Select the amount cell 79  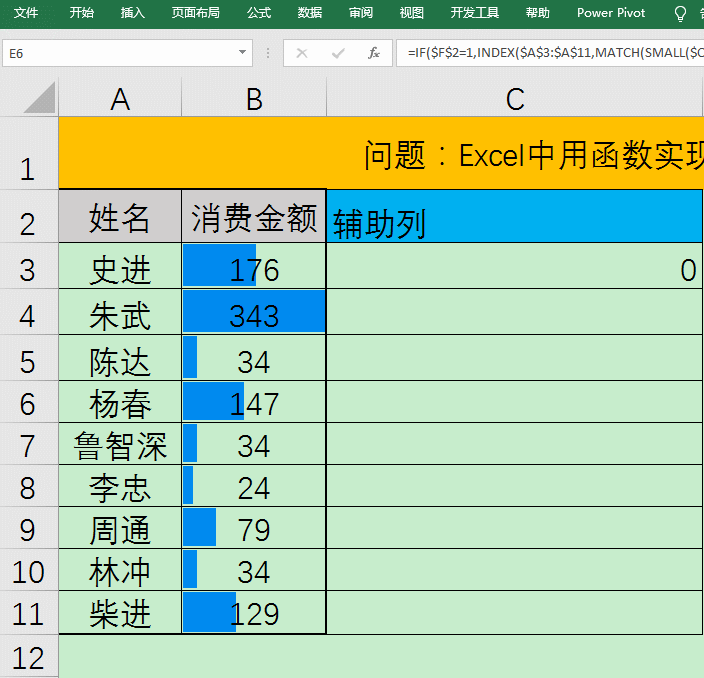pos(254,528)
